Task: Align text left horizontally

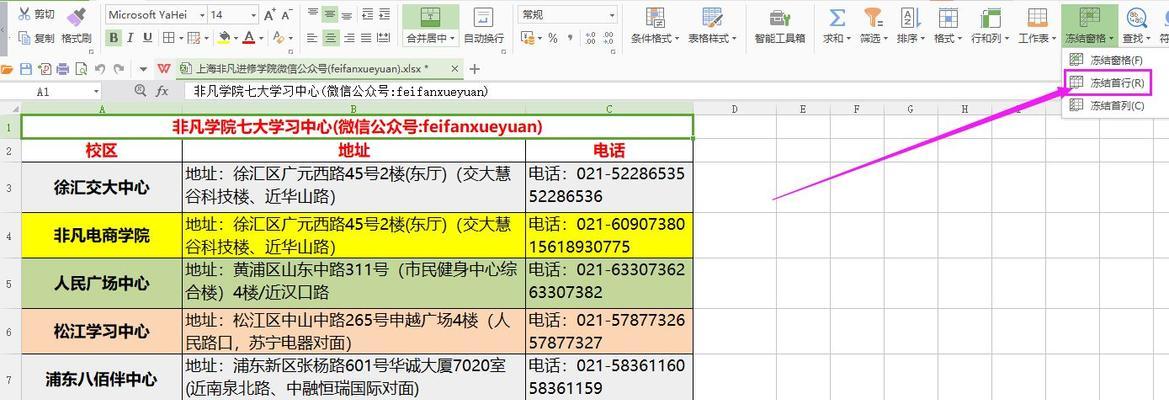Action: click(312, 37)
